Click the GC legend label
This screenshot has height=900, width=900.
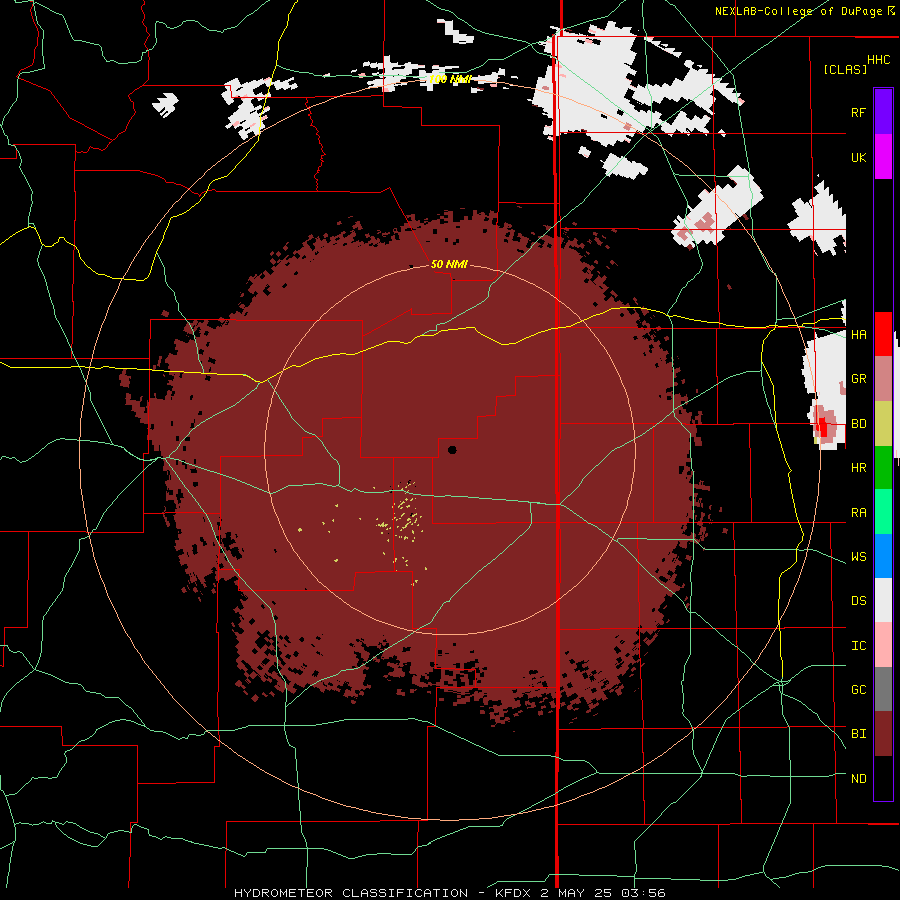858,690
